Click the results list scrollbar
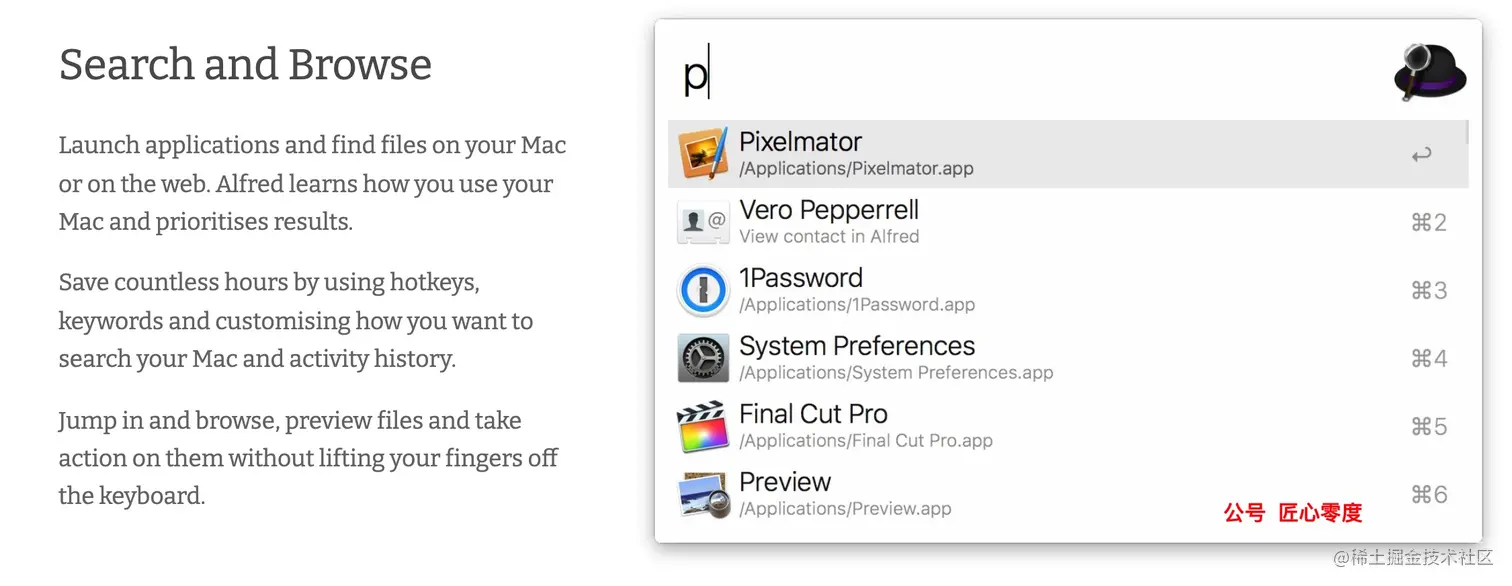1512x586 pixels. (x=1467, y=131)
